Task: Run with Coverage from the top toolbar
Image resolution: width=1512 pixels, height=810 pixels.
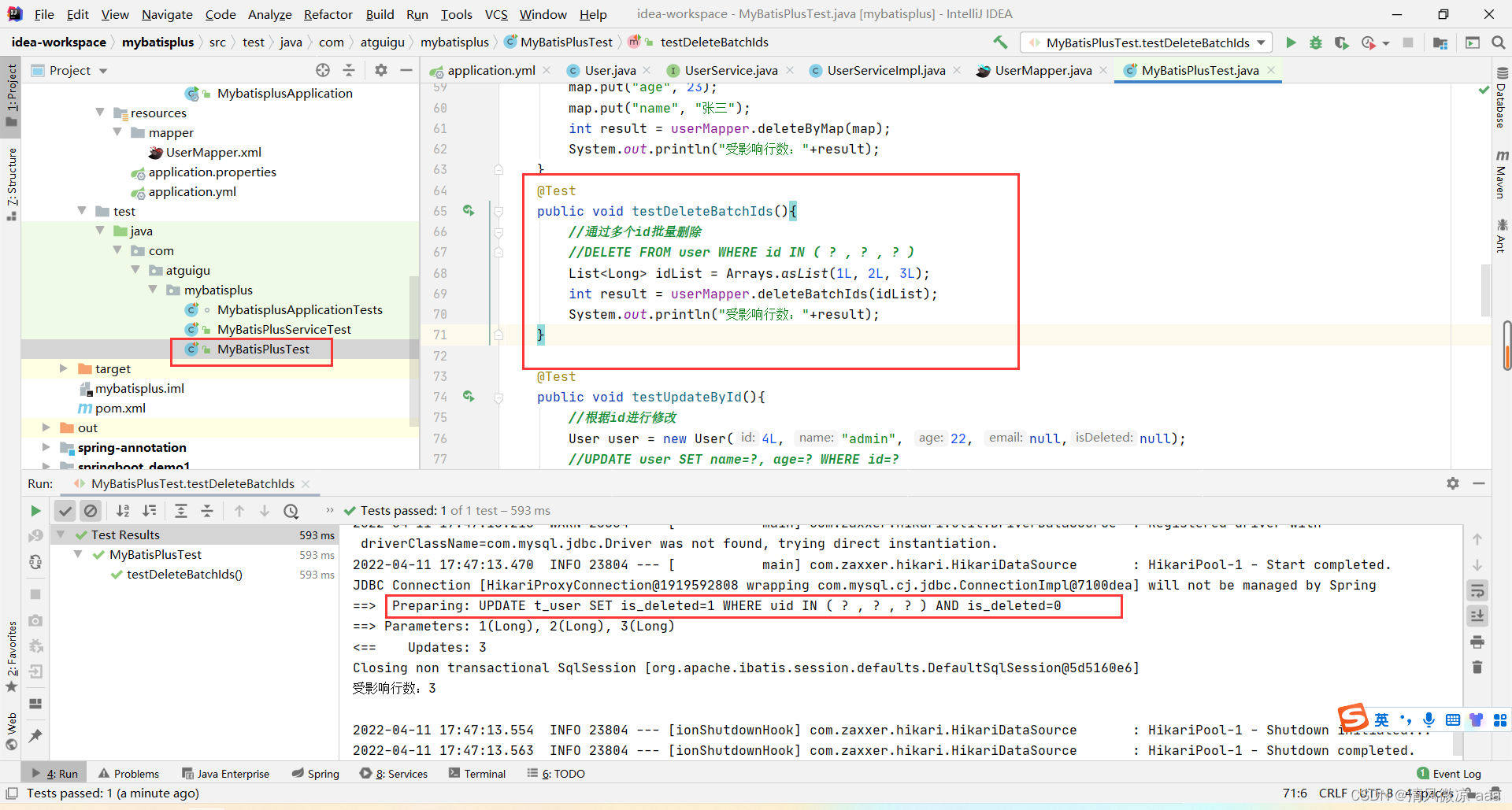Action: pos(1341,43)
